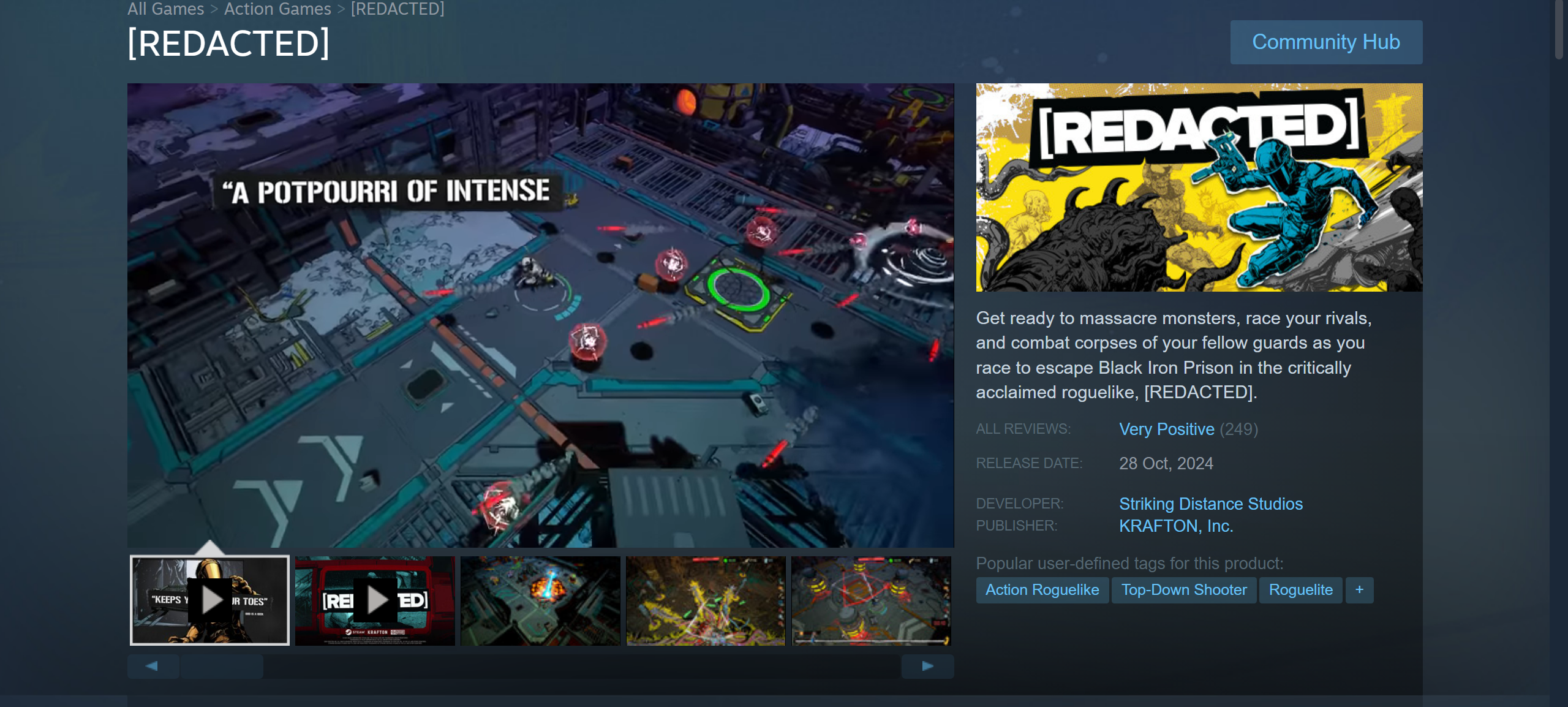Click the "RELEASE DATE:" label
Viewport: 1568px width, 707px height.
point(1029,463)
